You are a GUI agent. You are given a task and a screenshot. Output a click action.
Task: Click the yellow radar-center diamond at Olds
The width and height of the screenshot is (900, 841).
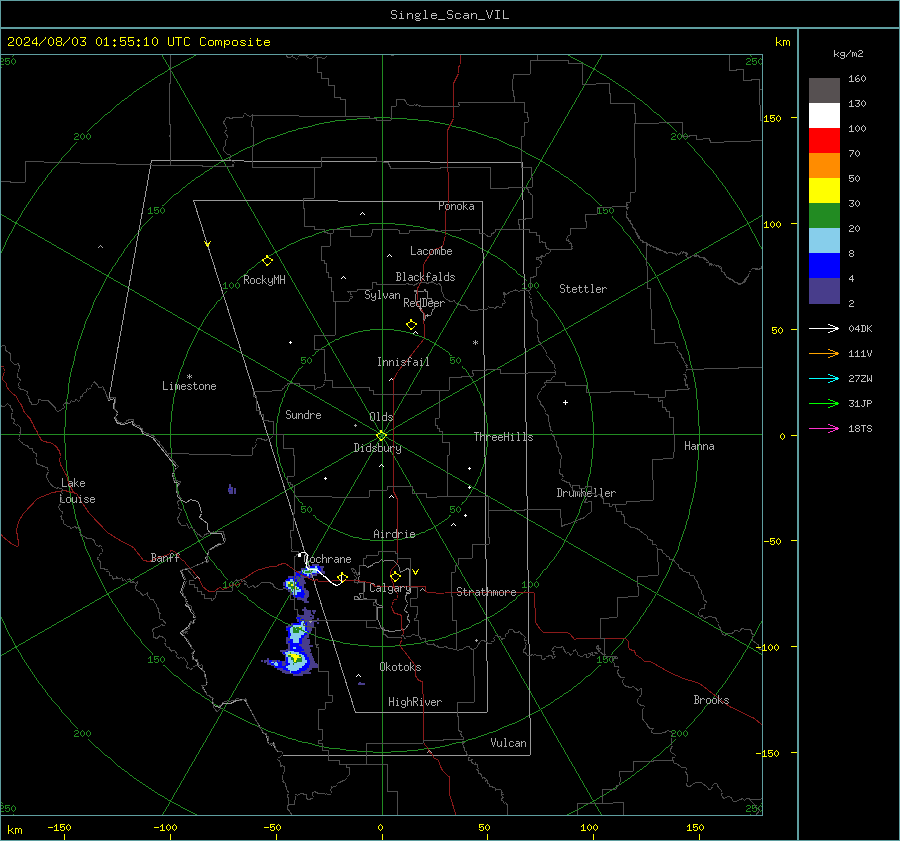coord(381,436)
